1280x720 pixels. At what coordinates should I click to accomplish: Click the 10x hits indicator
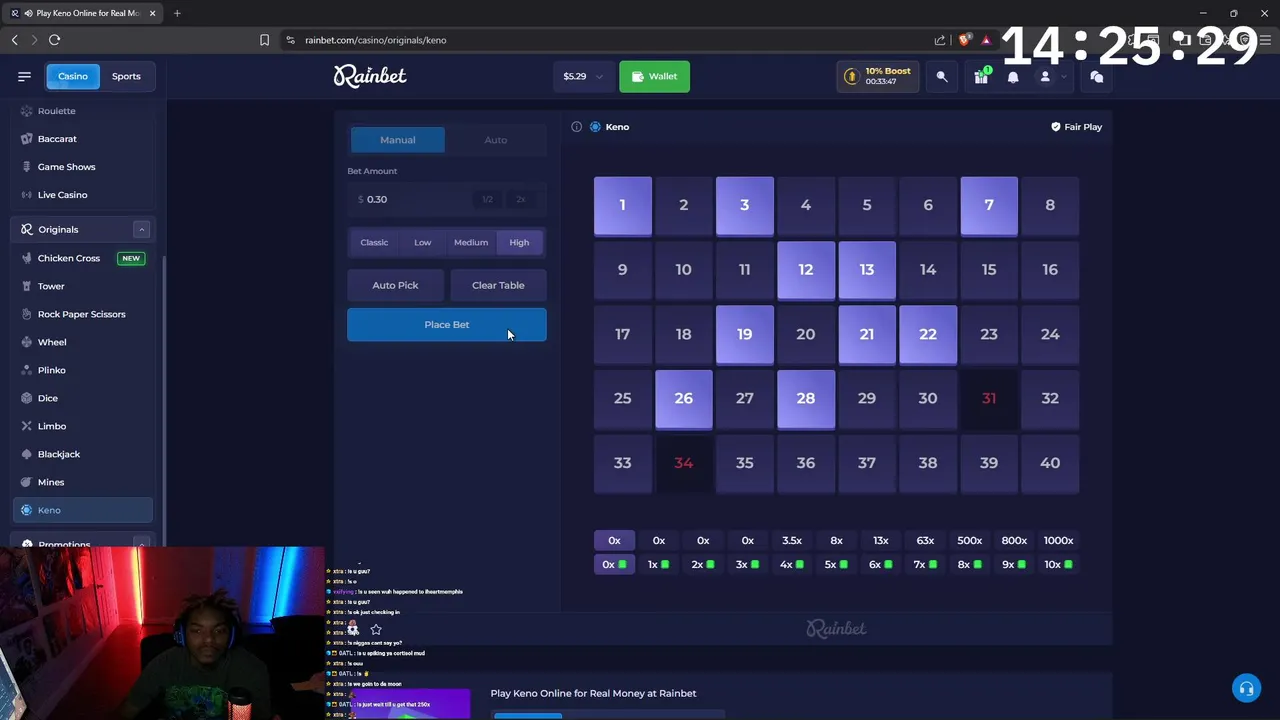click(1058, 564)
